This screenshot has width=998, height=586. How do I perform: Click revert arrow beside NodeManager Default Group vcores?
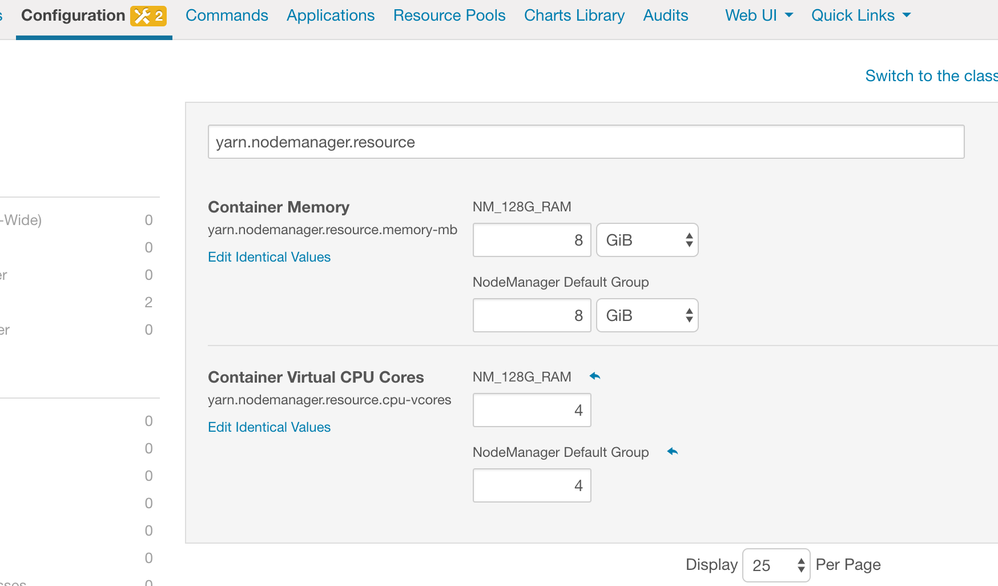click(x=672, y=452)
